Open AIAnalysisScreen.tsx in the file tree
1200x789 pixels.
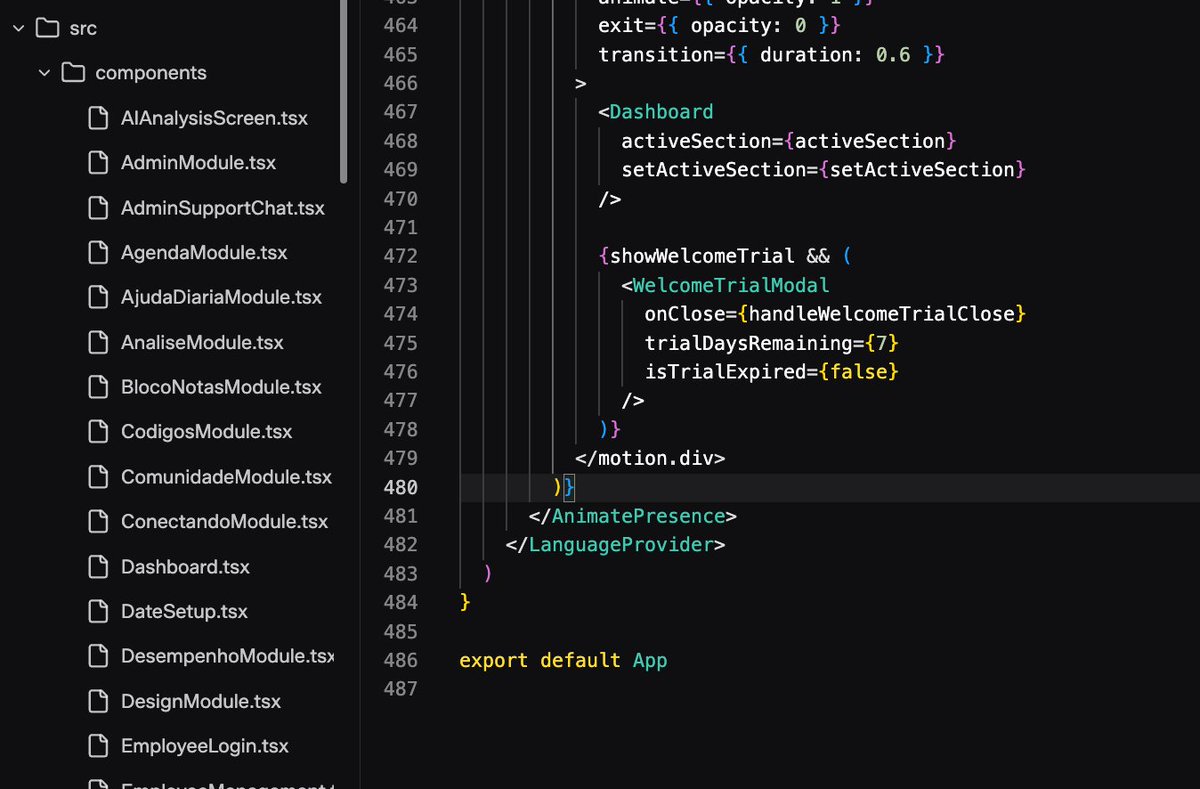214,118
